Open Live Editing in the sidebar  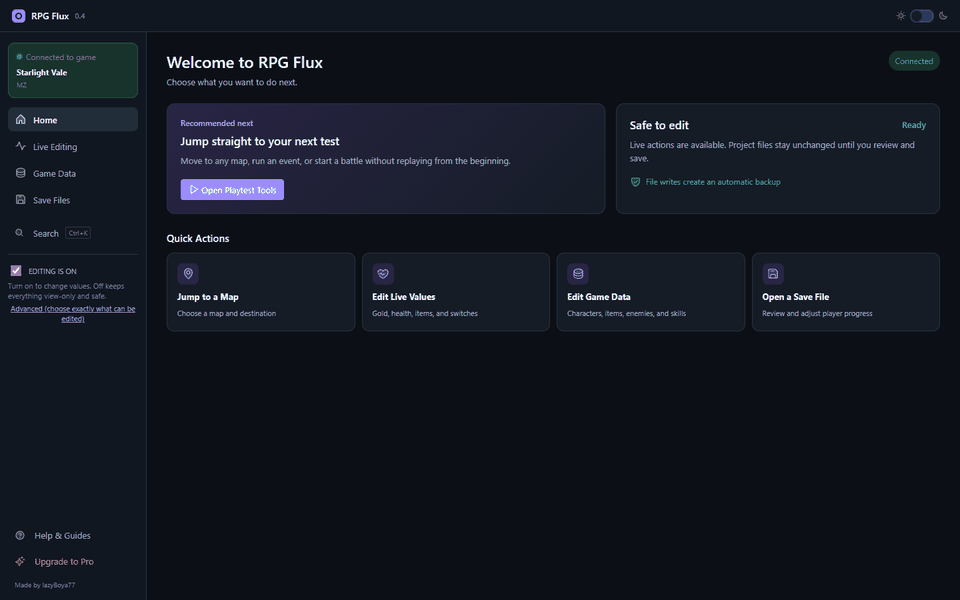click(x=73, y=146)
